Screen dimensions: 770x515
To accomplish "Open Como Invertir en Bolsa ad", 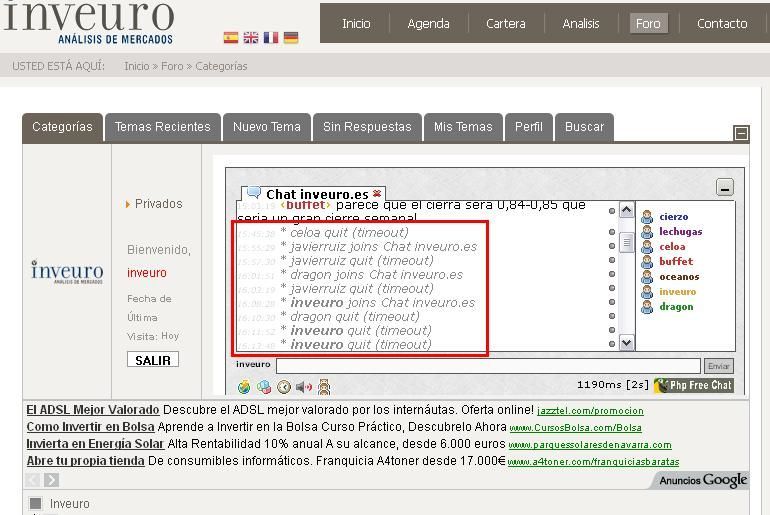I will coord(90,427).
